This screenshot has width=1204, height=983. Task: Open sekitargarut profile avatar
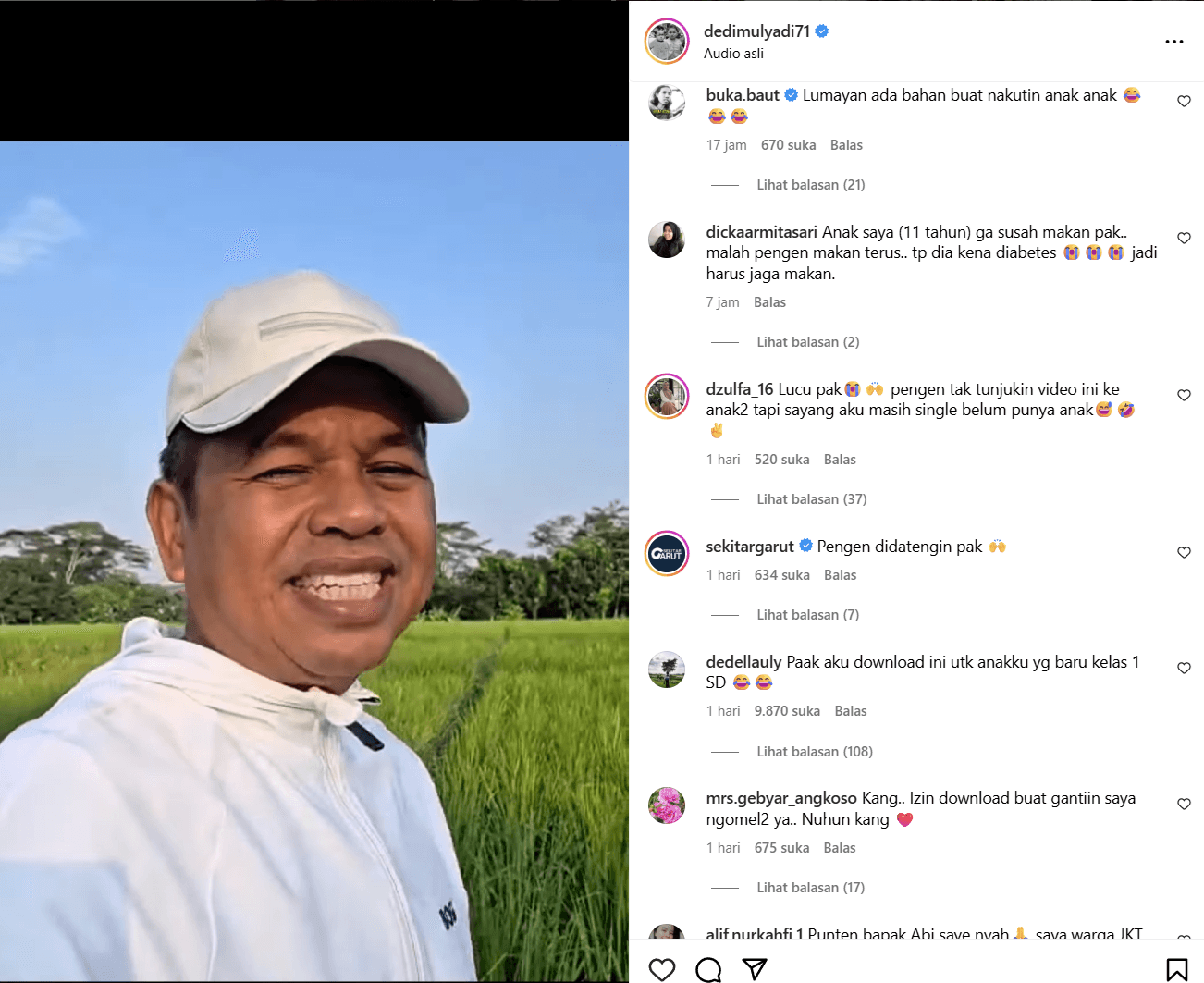tap(667, 554)
